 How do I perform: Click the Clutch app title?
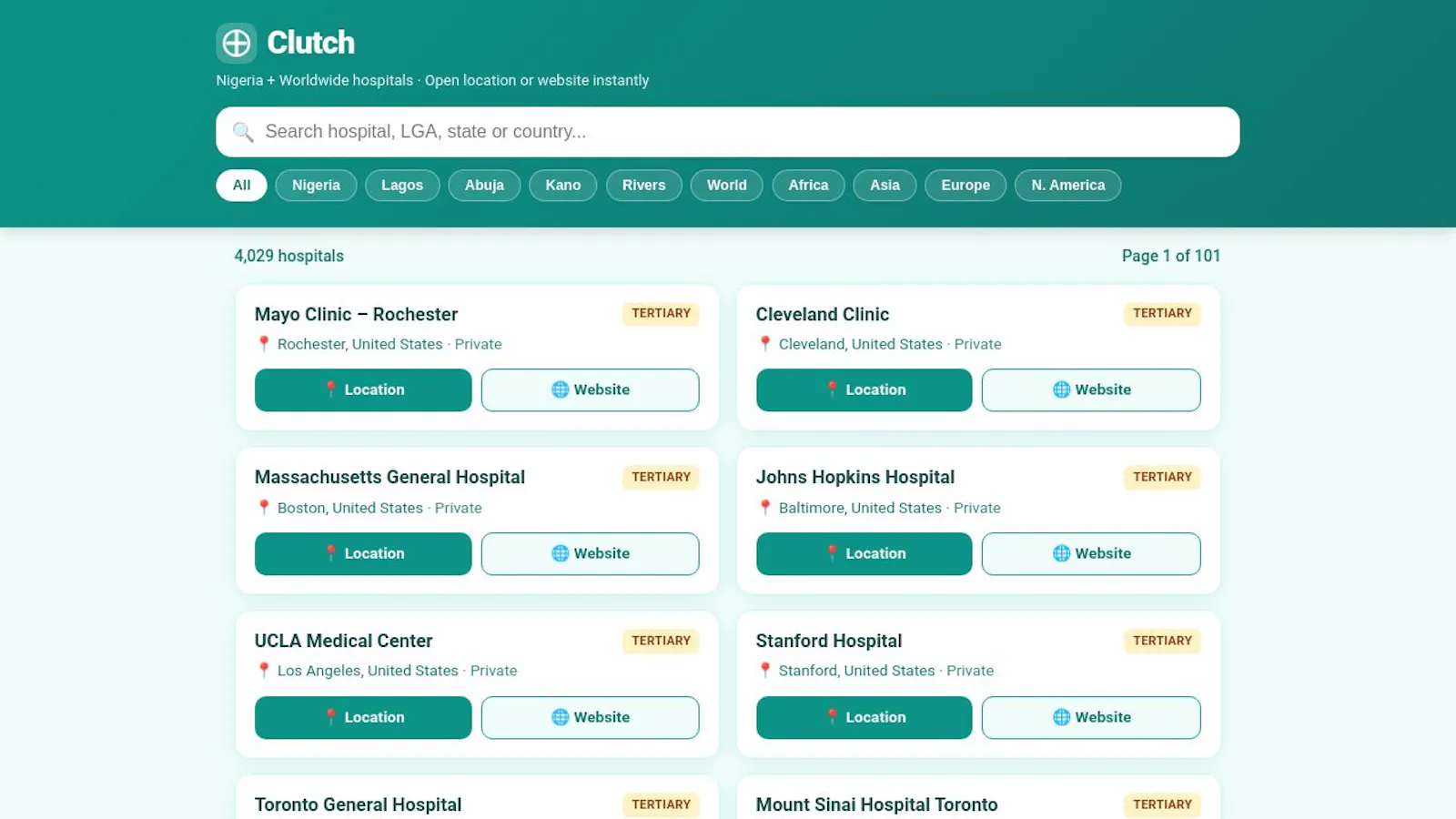click(x=310, y=43)
